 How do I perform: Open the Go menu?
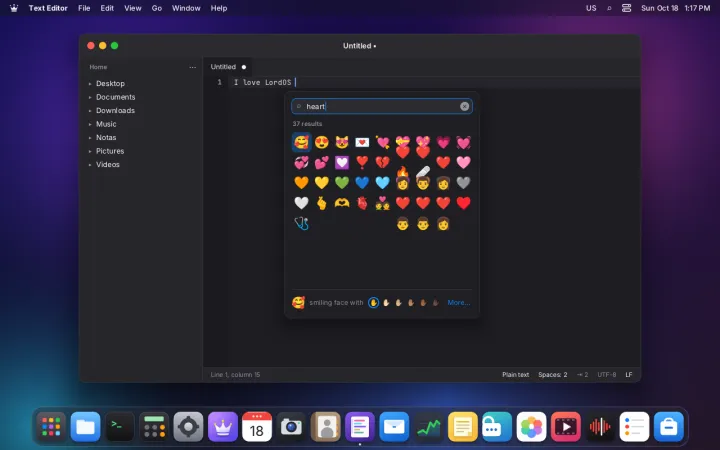(x=157, y=8)
